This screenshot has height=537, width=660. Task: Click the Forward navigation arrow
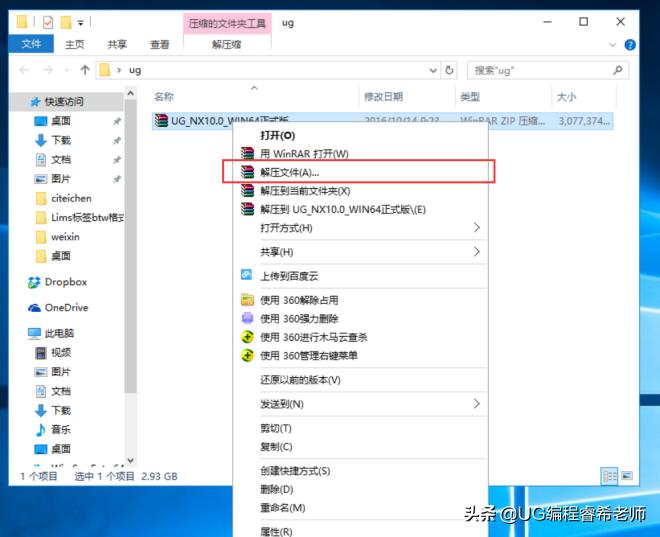pyautogui.click(x=48, y=70)
